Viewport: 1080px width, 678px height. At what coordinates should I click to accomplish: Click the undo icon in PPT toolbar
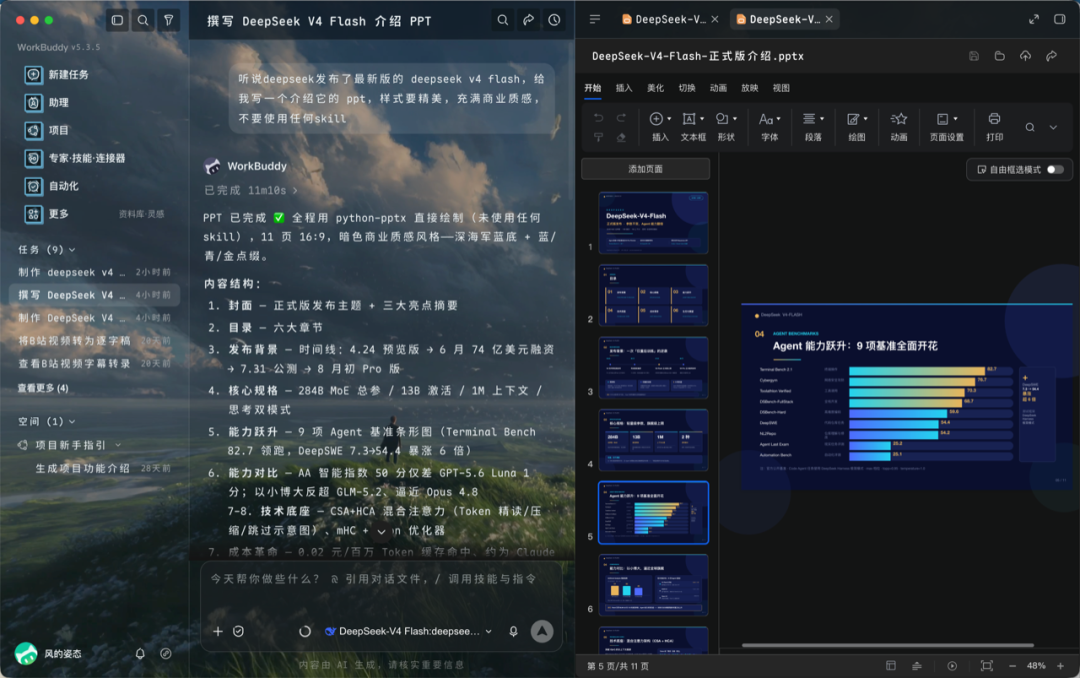point(599,118)
